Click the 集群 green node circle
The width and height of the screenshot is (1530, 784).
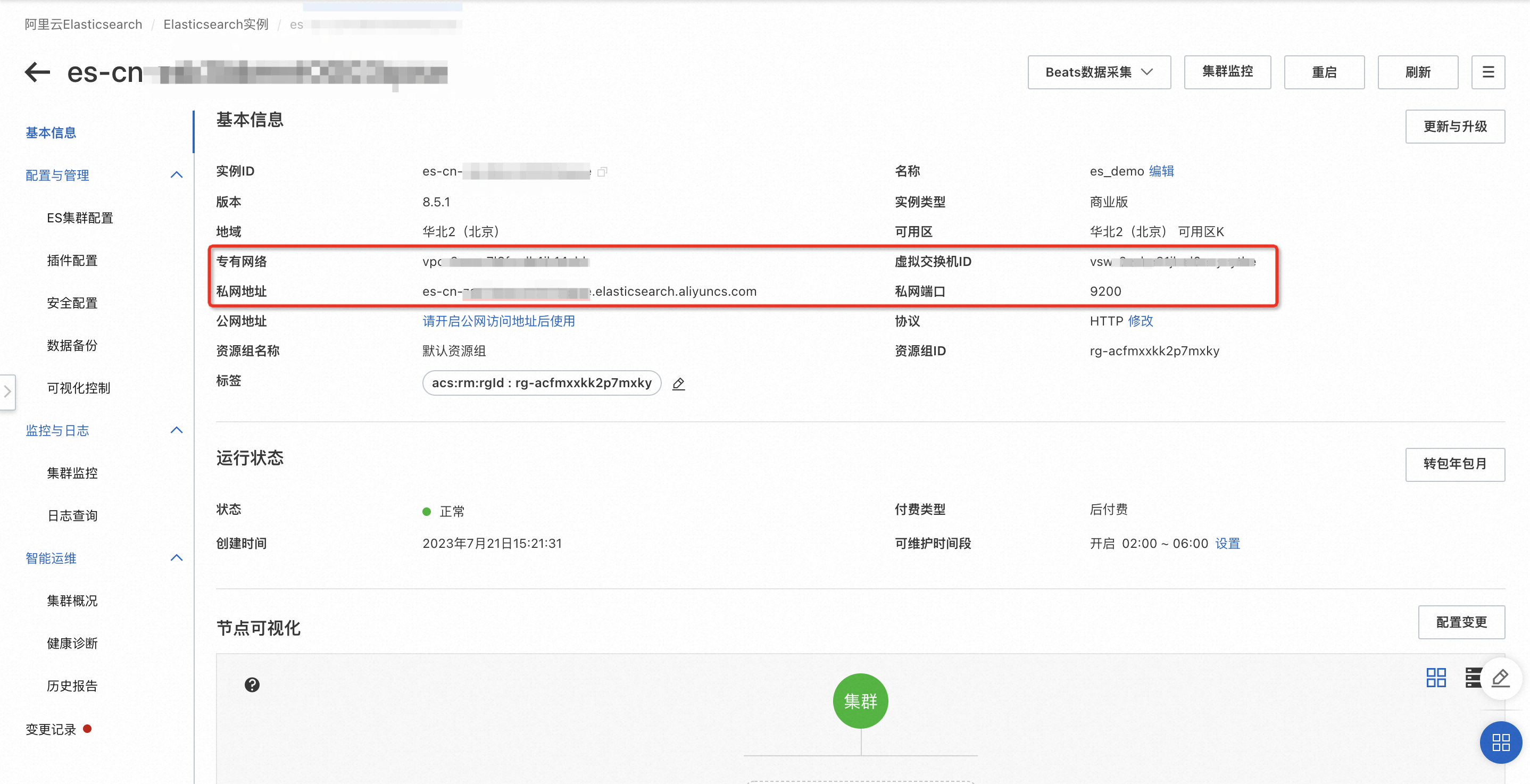pyautogui.click(x=860, y=702)
